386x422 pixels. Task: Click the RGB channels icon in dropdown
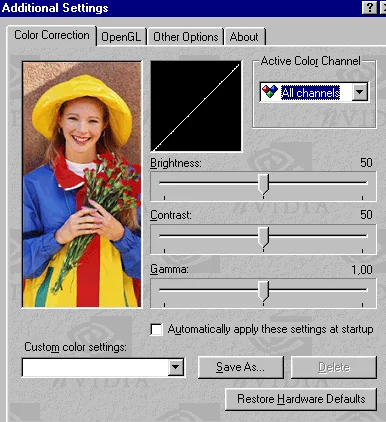pos(270,92)
